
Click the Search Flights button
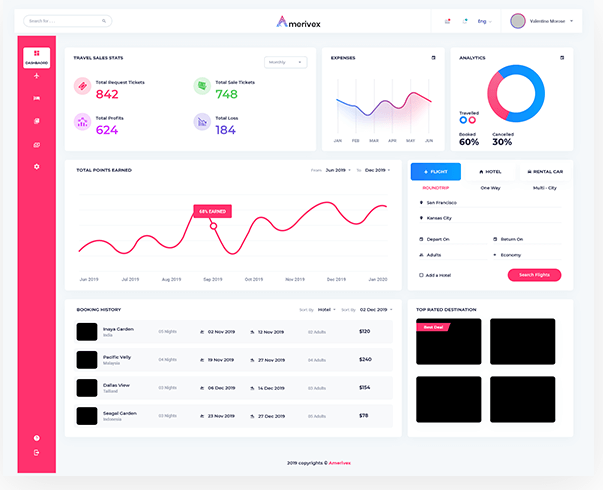(534, 275)
